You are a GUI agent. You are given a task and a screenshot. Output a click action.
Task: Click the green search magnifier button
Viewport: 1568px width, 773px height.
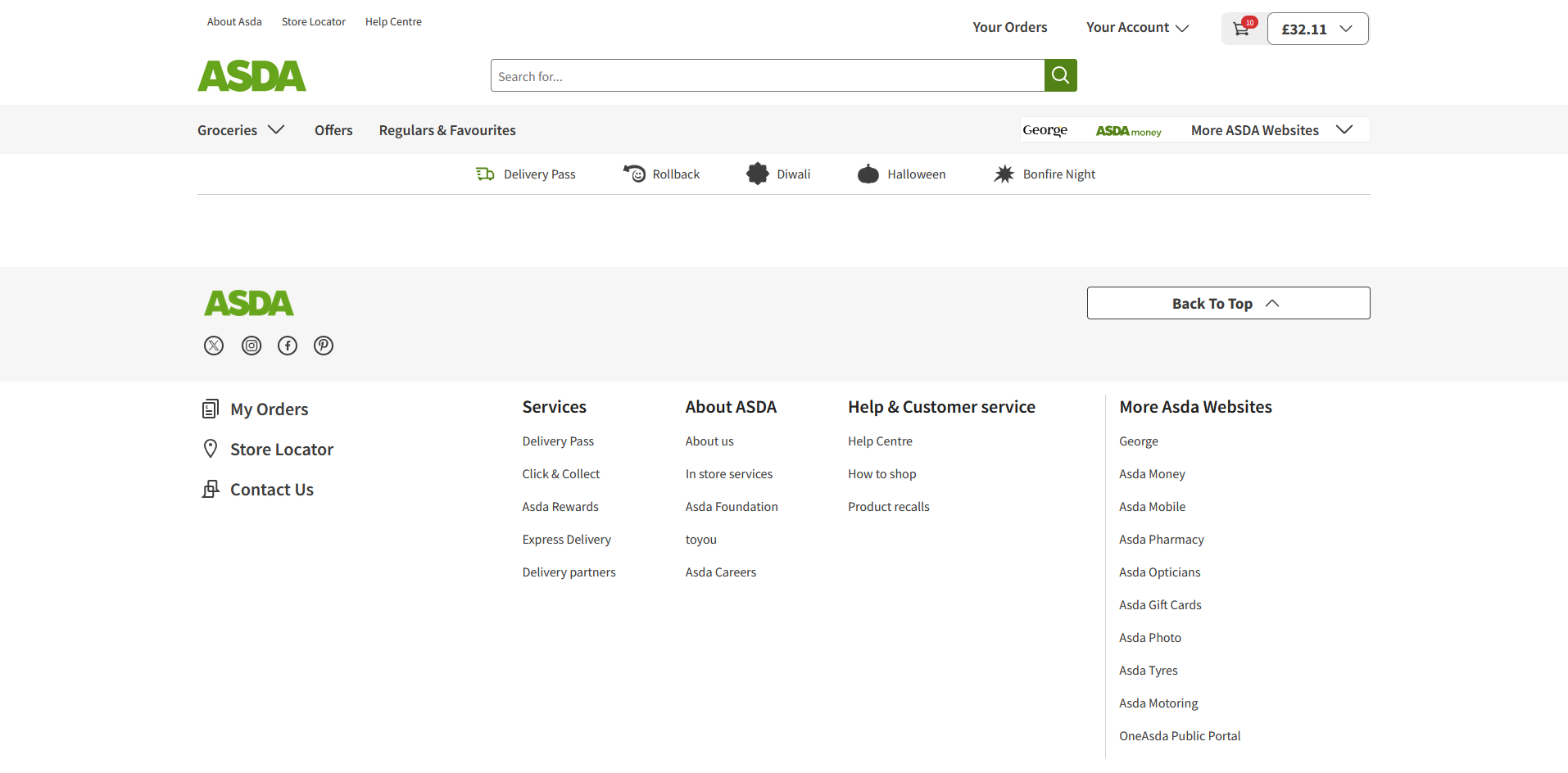1060,75
